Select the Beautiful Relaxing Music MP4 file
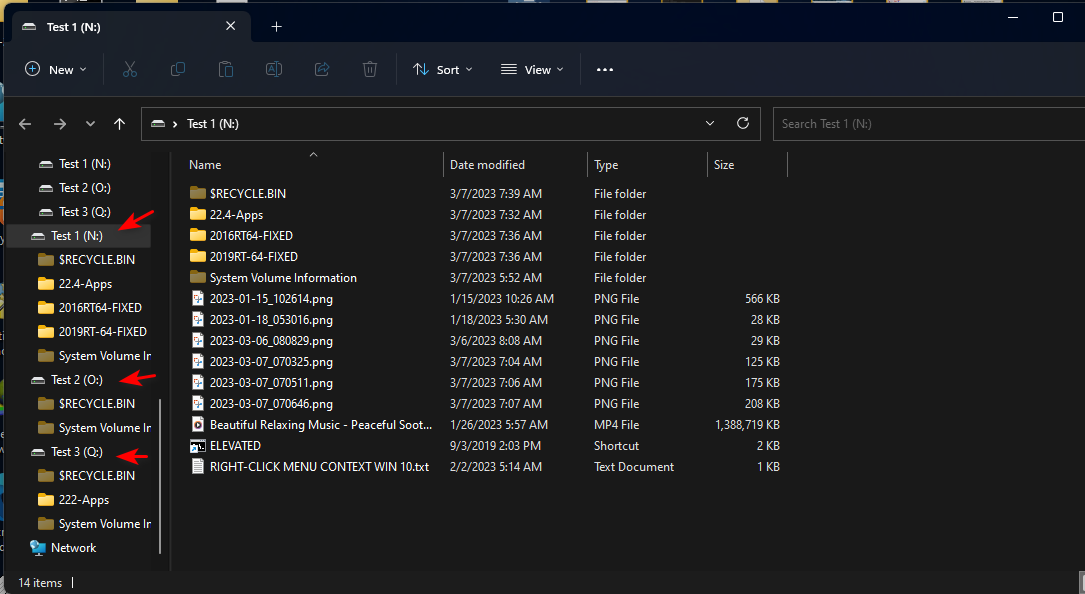Image resolution: width=1085 pixels, height=594 pixels. pyautogui.click(x=320, y=425)
